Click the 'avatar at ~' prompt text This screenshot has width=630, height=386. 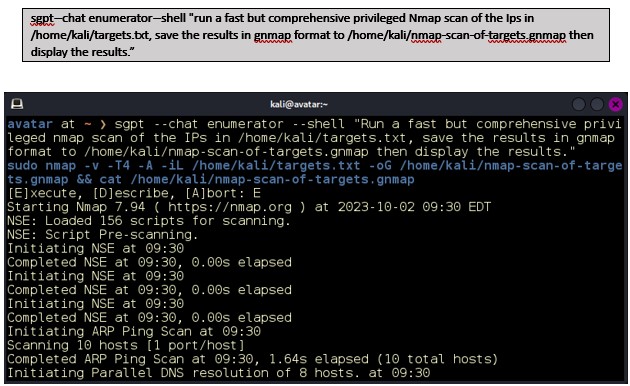coord(49,124)
